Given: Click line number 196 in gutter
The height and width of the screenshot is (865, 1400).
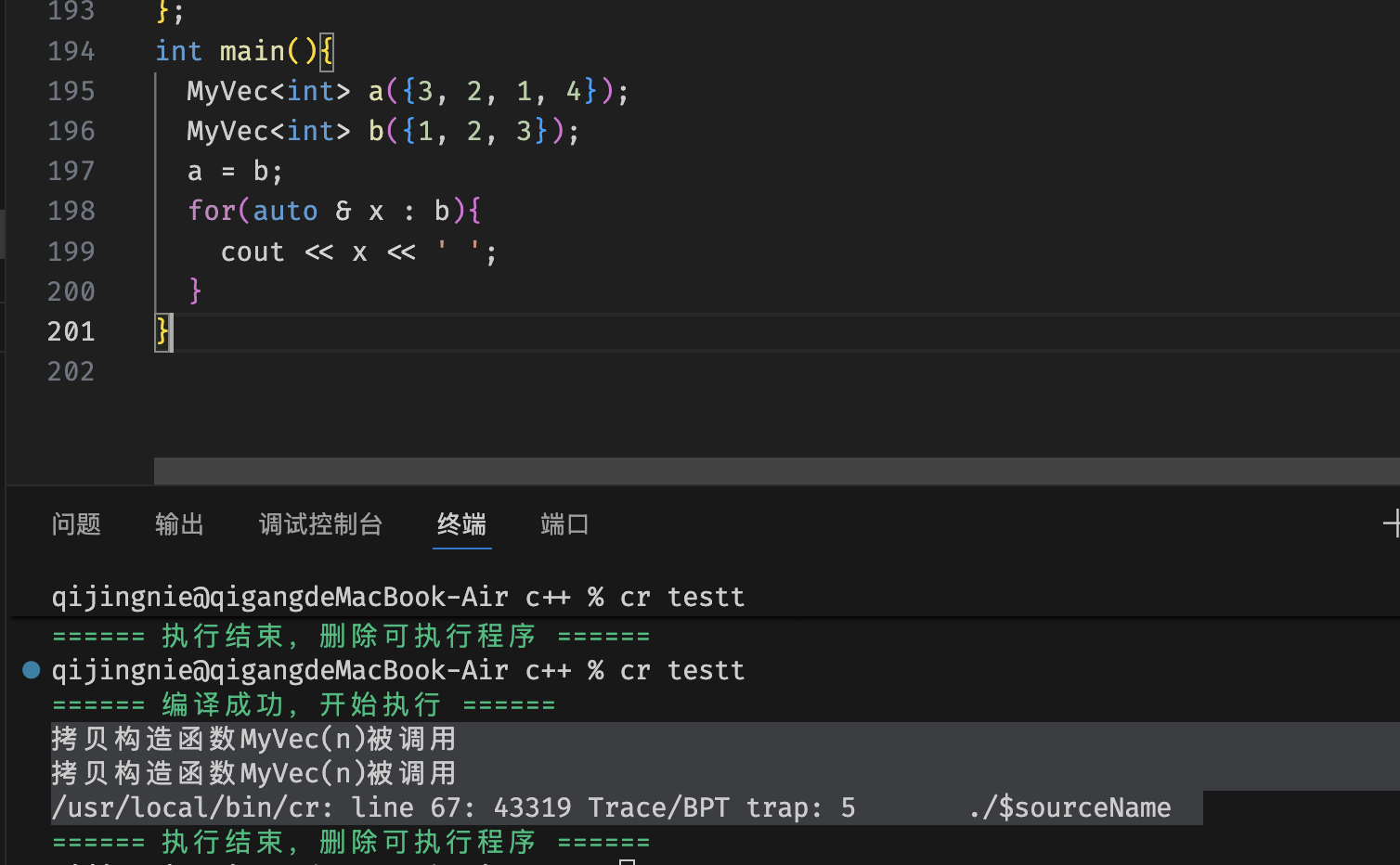Looking at the screenshot, I should tap(71, 131).
